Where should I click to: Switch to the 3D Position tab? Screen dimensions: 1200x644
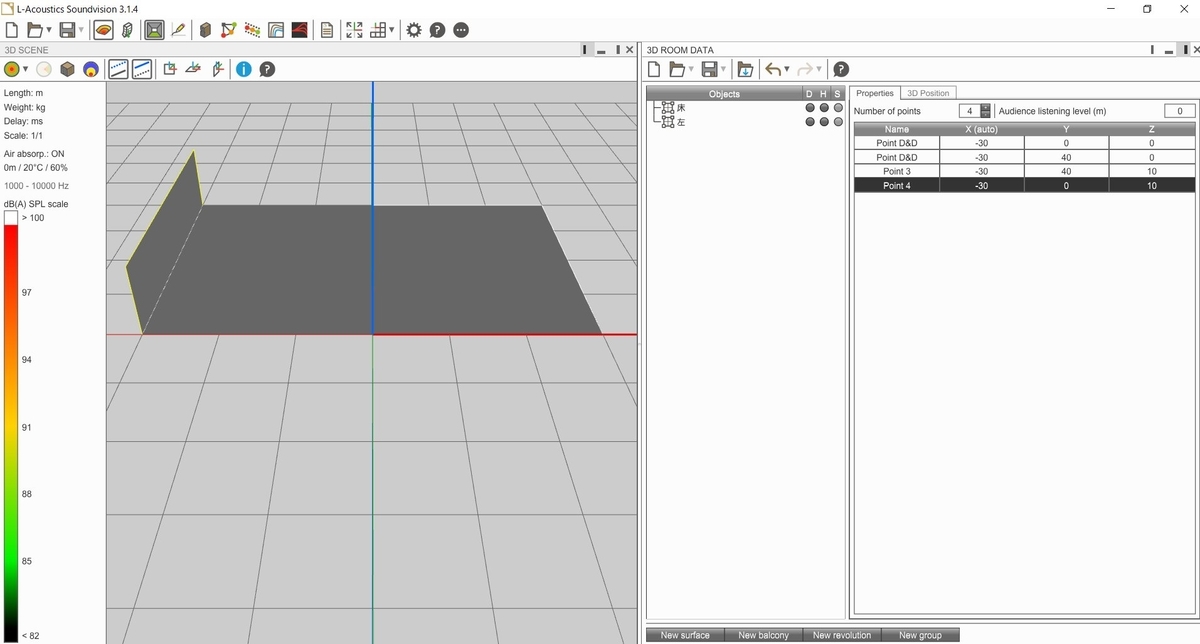[x=928, y=93]
